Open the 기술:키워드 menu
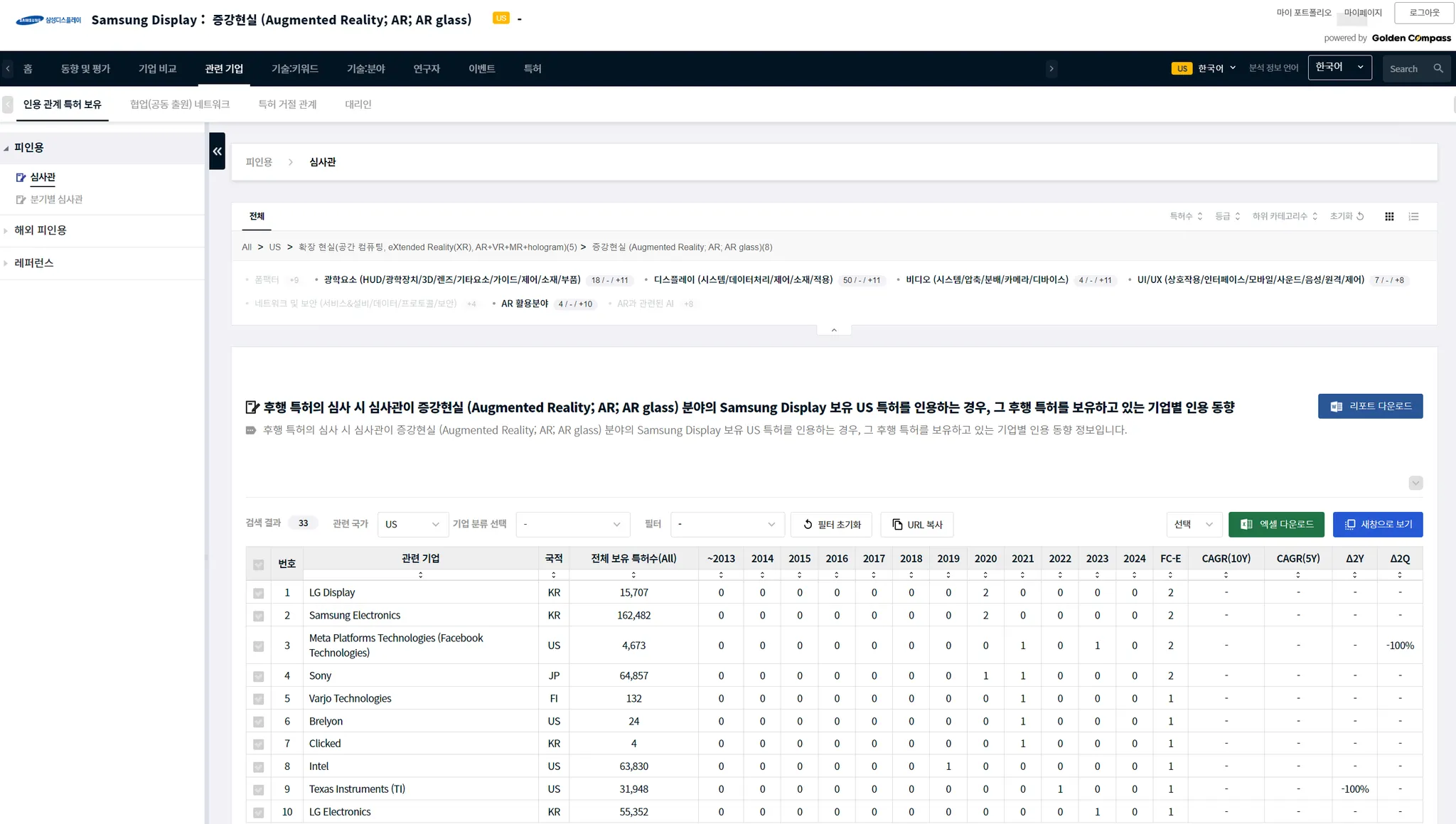This screenshot has width=1456, height=824. pos(294,69)
